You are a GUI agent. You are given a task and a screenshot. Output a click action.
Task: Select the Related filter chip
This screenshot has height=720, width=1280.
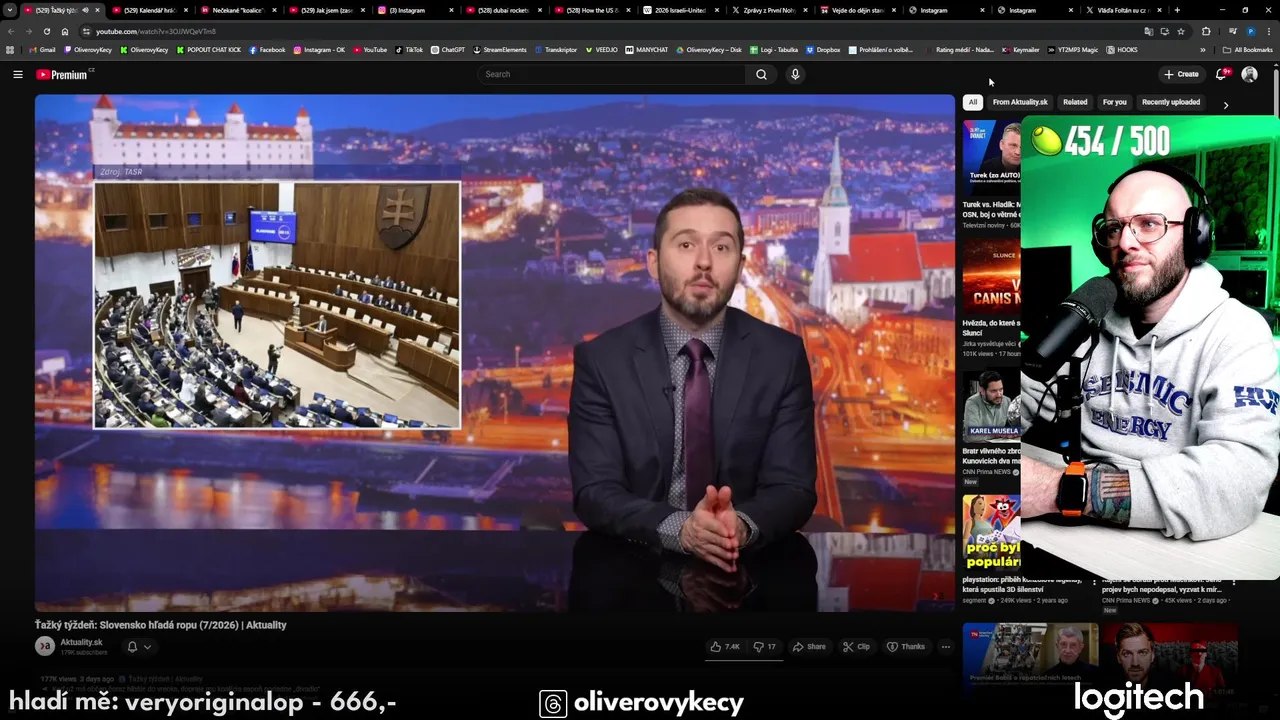click(1075, 102)
